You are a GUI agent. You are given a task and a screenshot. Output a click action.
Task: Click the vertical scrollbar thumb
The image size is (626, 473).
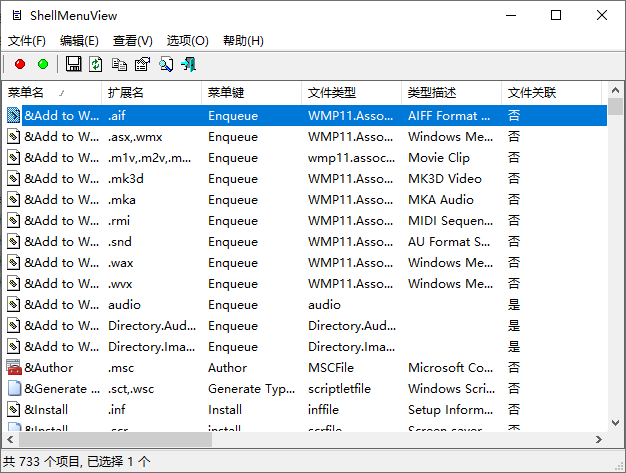point(615,107)
